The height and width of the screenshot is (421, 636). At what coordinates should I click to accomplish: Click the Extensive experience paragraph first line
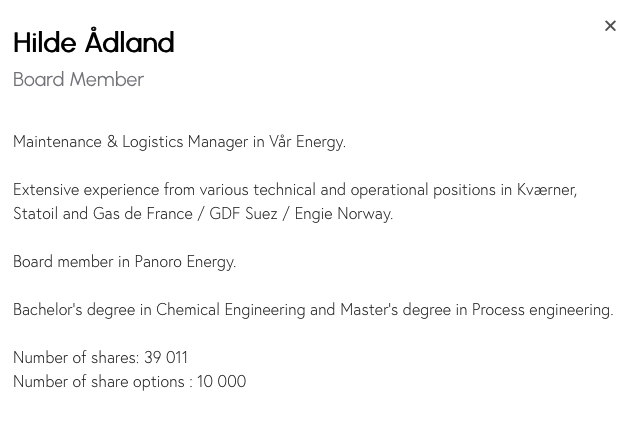(295, 190)
